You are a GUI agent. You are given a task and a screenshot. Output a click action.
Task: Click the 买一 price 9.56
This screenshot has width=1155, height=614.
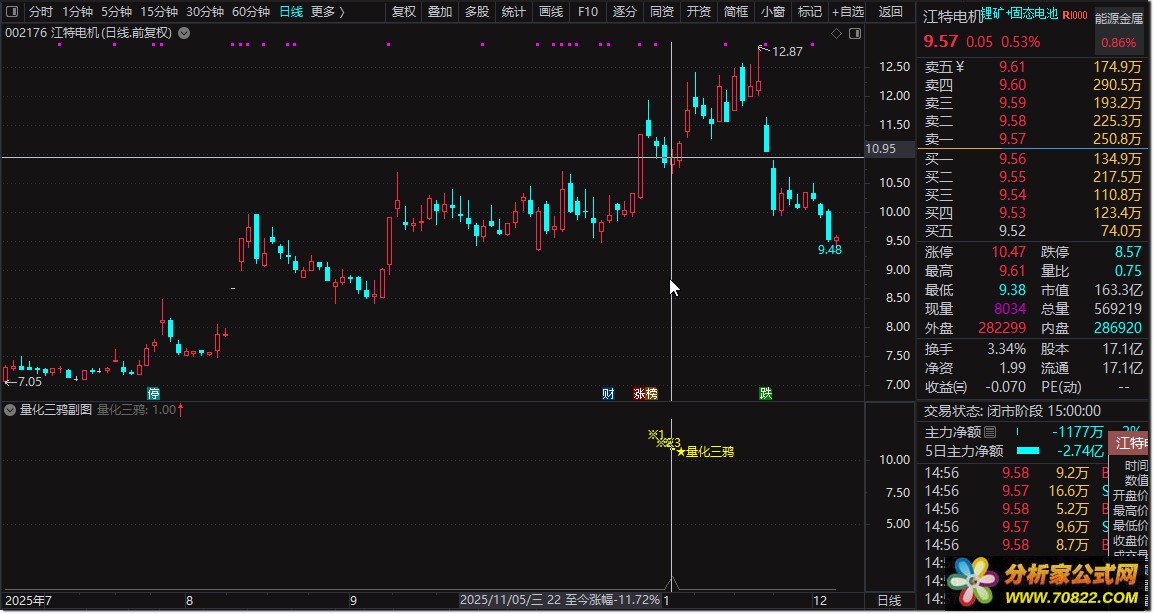coord(1012,159)
